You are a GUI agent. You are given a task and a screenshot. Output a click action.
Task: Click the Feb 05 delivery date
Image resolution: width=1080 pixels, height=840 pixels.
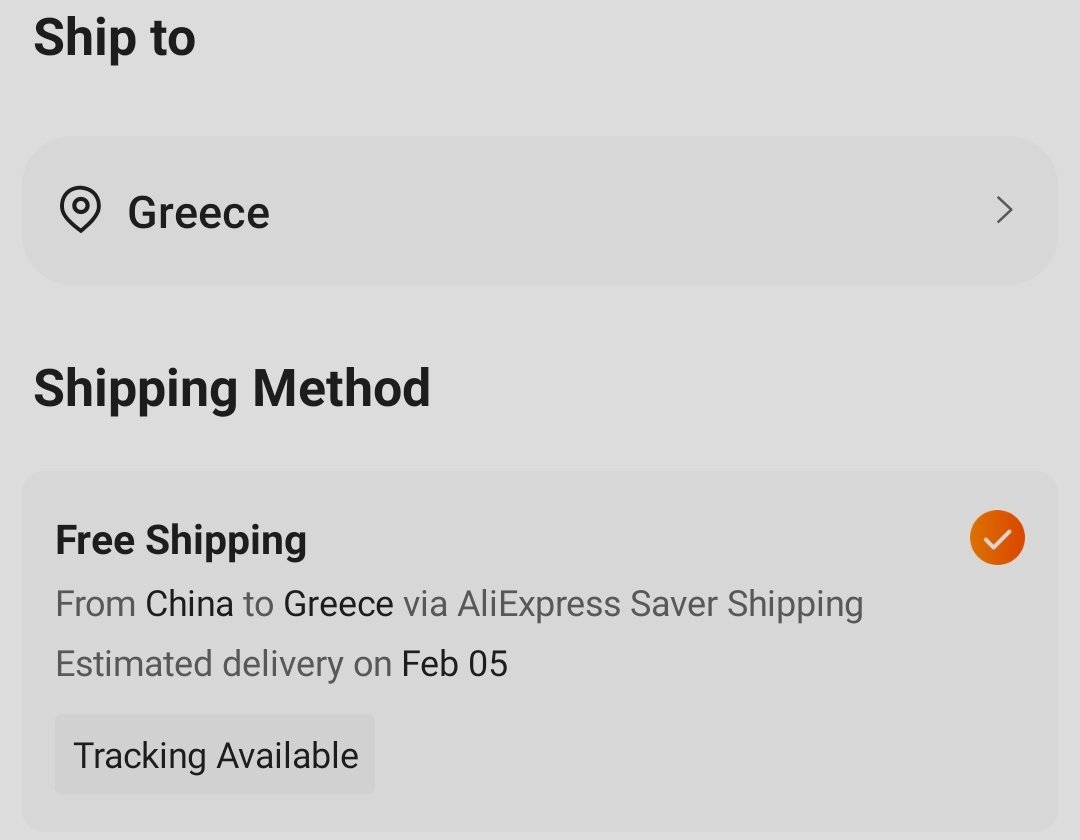[455, 664]
